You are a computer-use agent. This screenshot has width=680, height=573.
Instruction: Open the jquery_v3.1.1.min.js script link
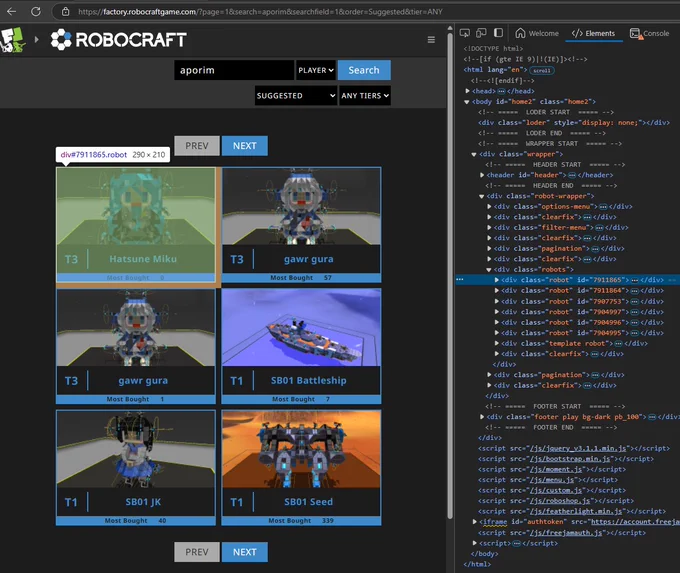pos(577,449)
